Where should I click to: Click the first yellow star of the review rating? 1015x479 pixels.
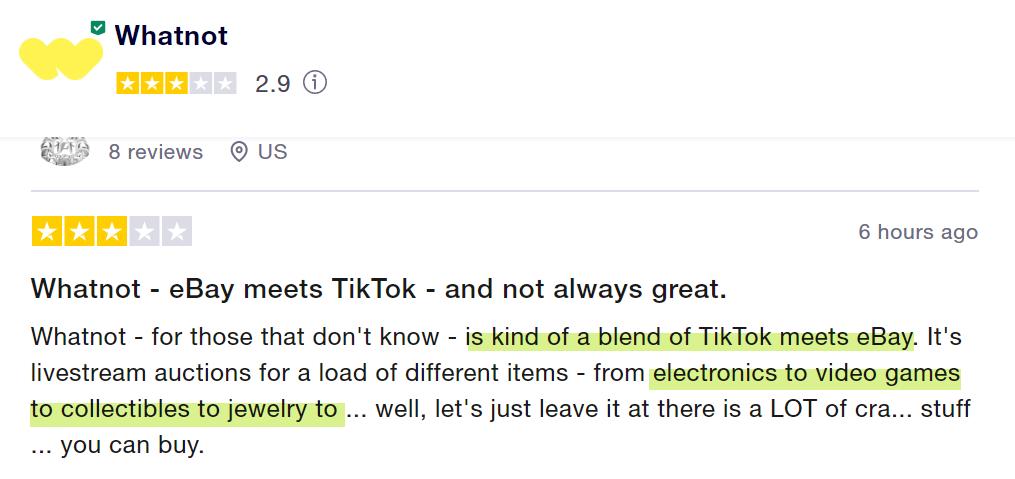coord(45,232)
